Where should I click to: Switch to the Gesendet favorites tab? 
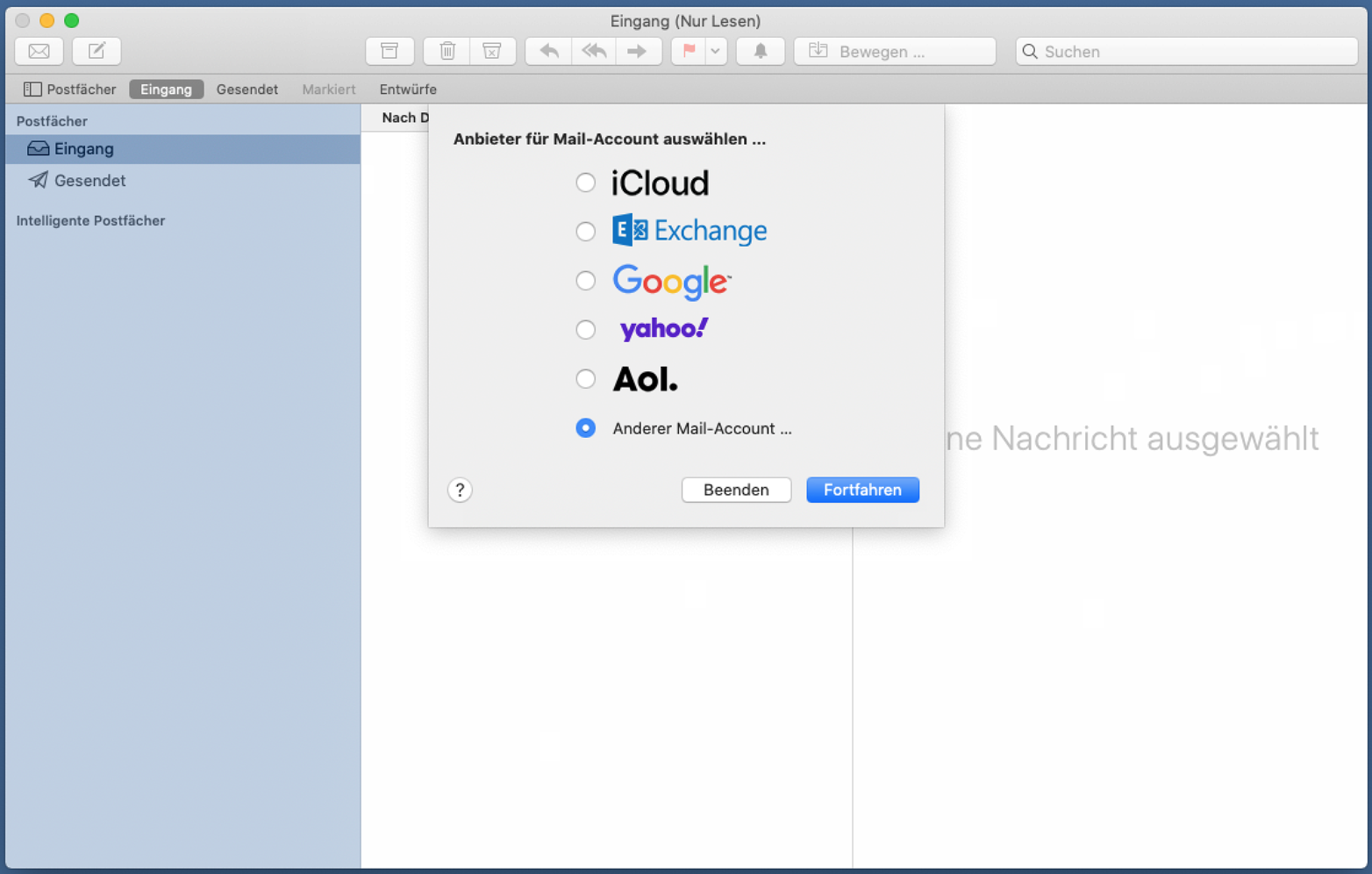(247, 90)
